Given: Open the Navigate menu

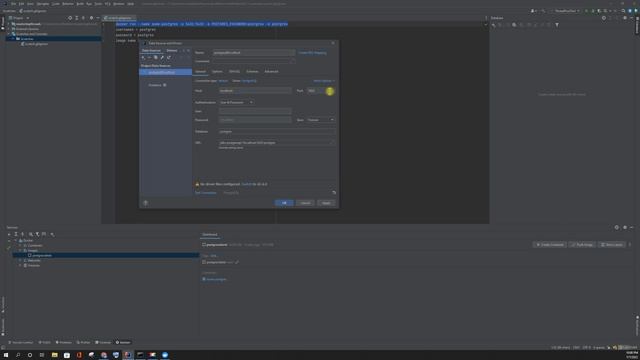Looking at the screenshot, I should tap(43, 4).
